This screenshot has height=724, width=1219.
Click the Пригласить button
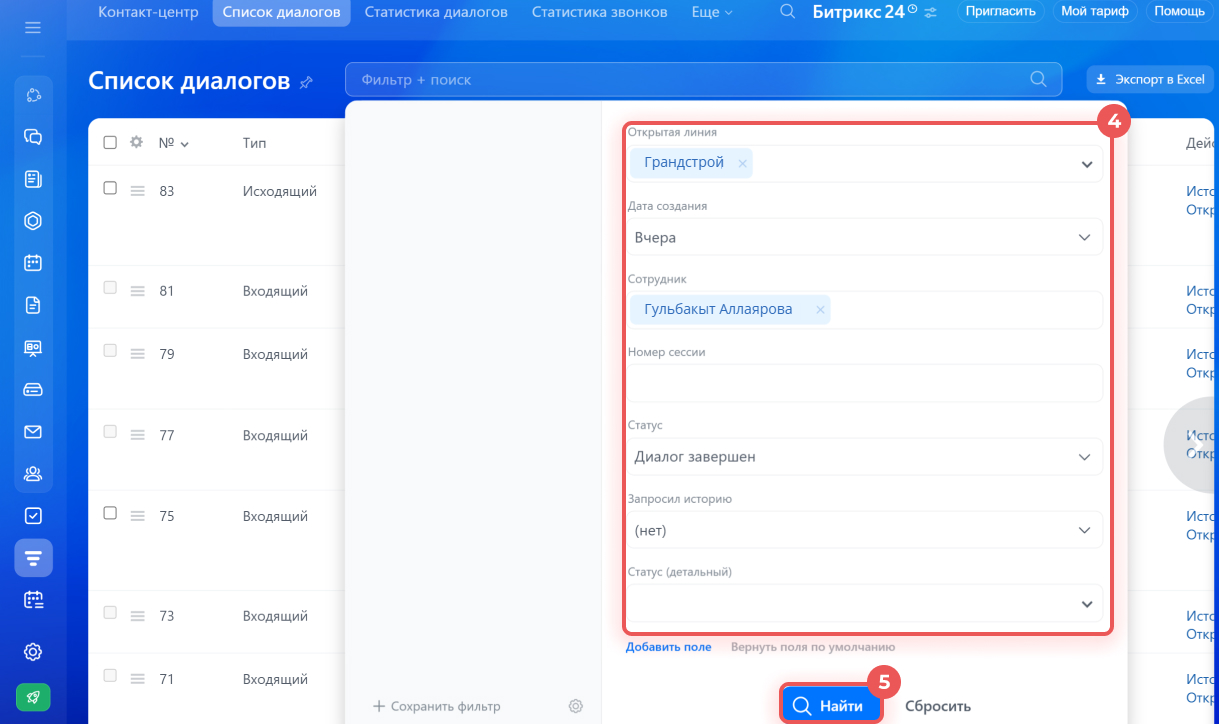(1002, 12)
